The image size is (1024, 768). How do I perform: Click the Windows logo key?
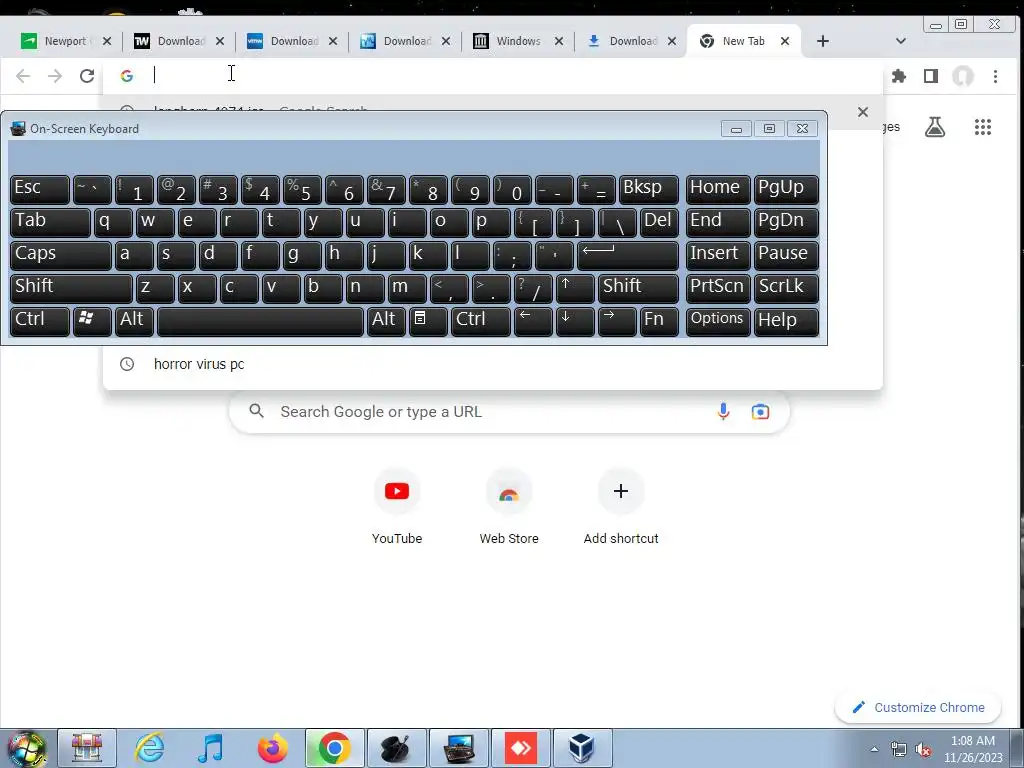pyautogui.click(x=92, y=321)
